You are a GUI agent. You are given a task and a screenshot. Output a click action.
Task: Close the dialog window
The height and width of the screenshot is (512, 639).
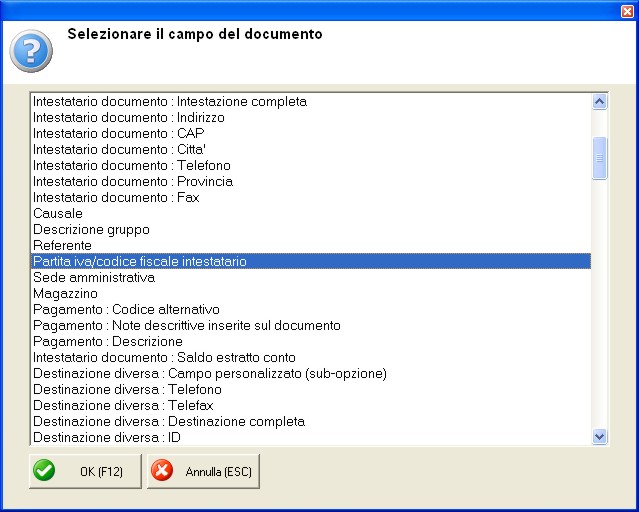click(627, 11)
